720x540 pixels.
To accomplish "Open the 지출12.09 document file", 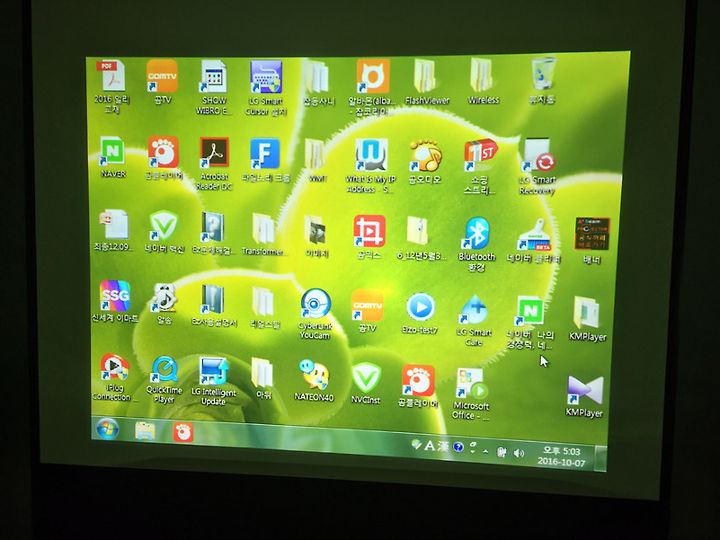I will [x=113, y=231].
